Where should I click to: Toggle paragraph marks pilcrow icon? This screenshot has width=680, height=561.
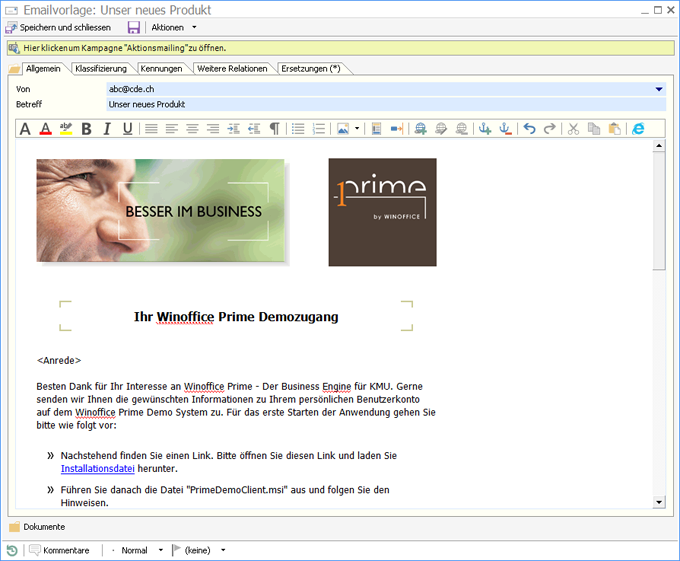[275, 129]
